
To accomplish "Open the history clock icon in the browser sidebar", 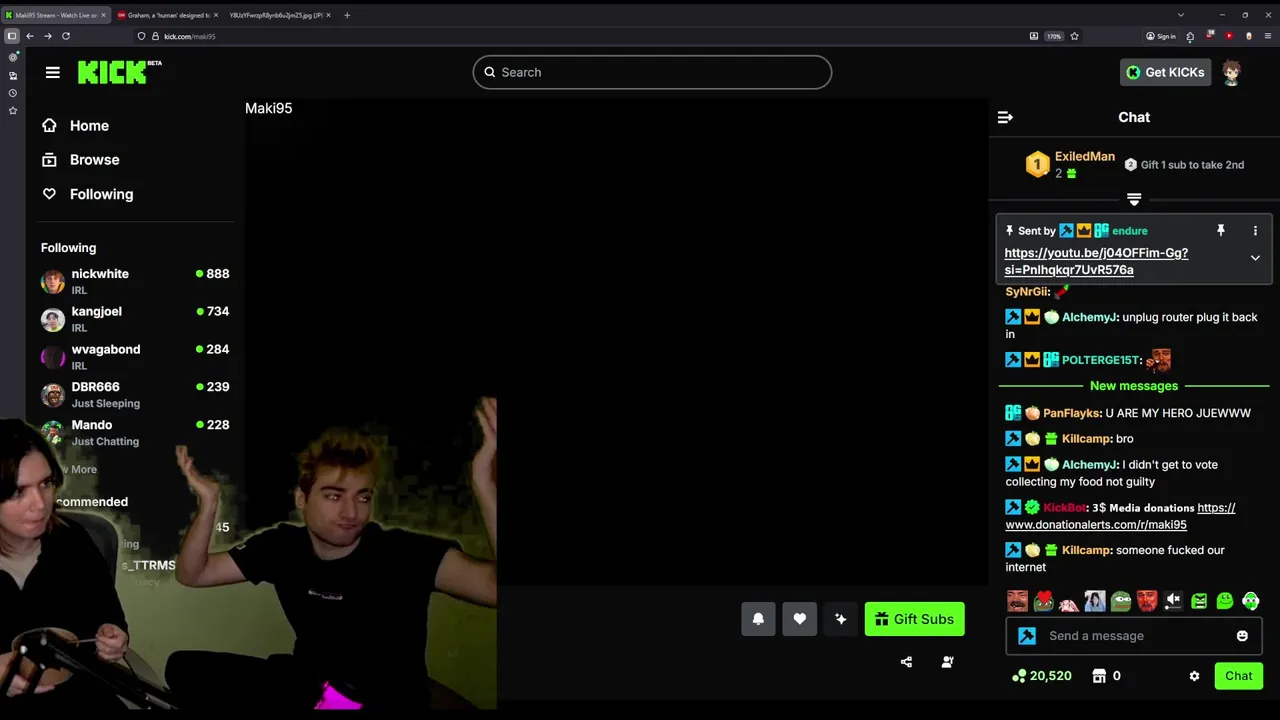I will point(12,93).
